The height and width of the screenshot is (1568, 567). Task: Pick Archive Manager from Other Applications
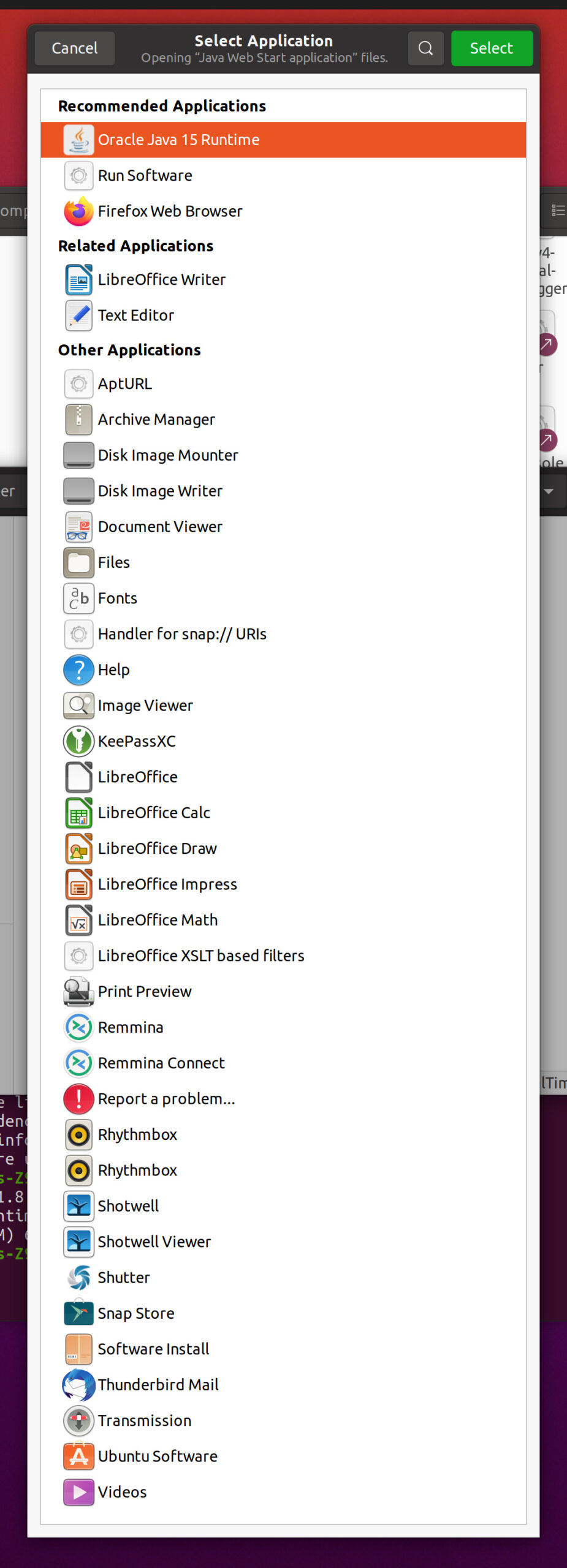(x=156, y=420)
